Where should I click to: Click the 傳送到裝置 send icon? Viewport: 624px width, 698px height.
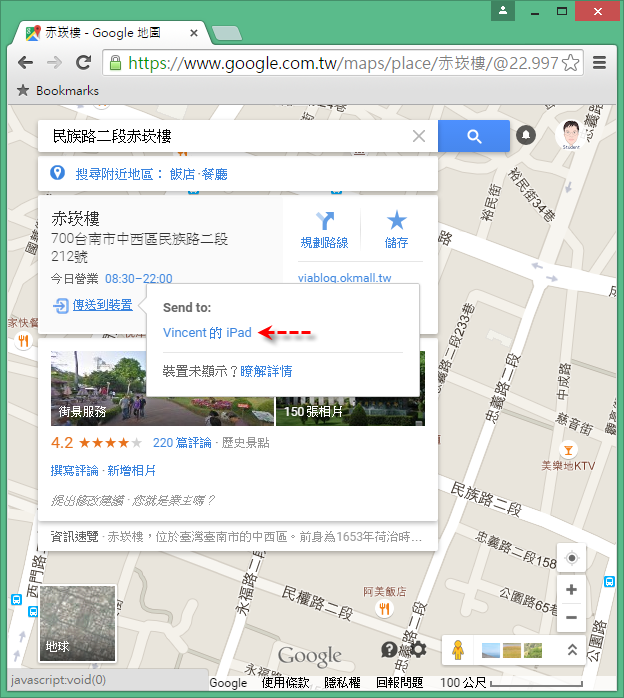pos(61,306)
